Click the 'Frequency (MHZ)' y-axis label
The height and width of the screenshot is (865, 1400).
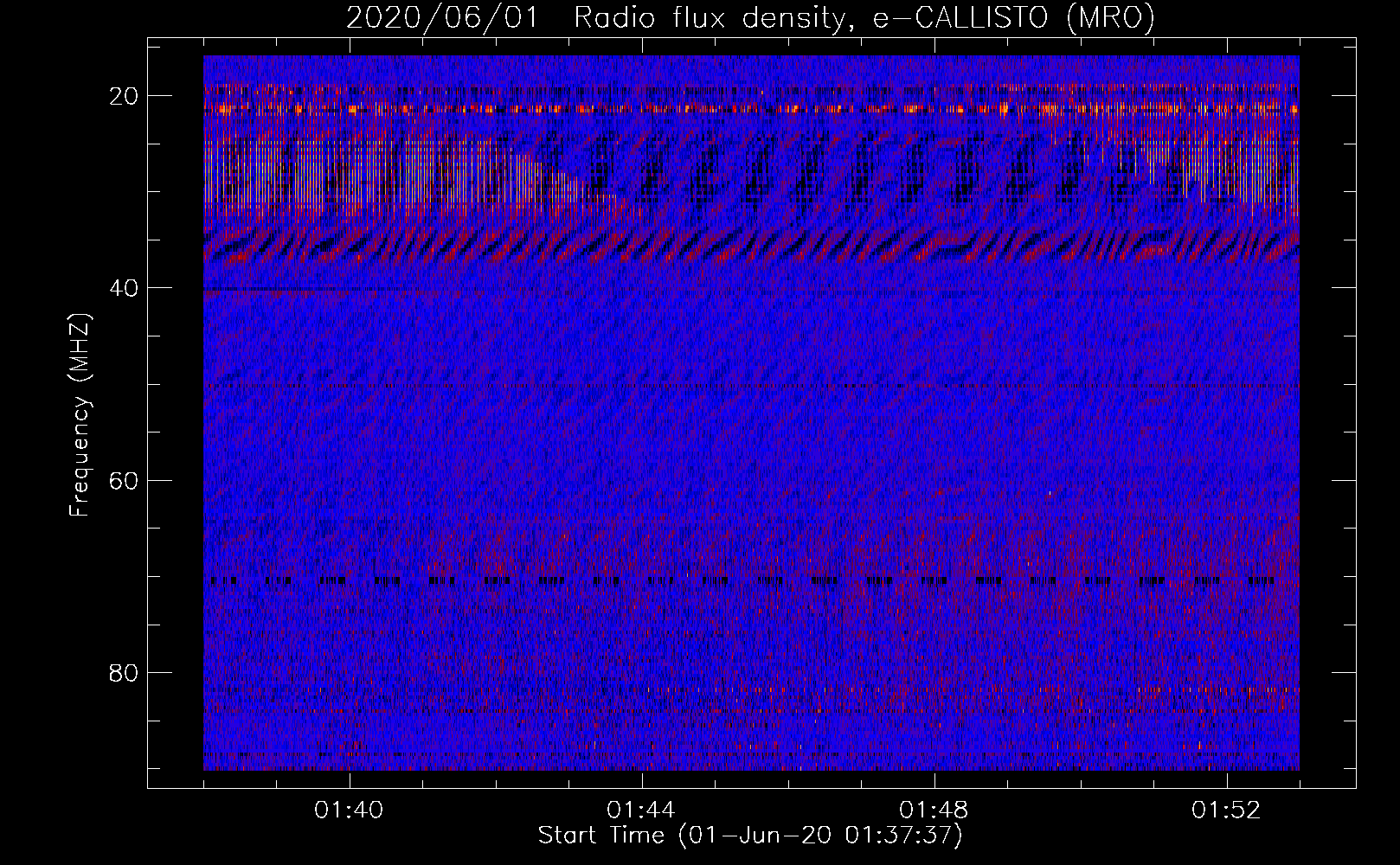(x=80, y=415)
